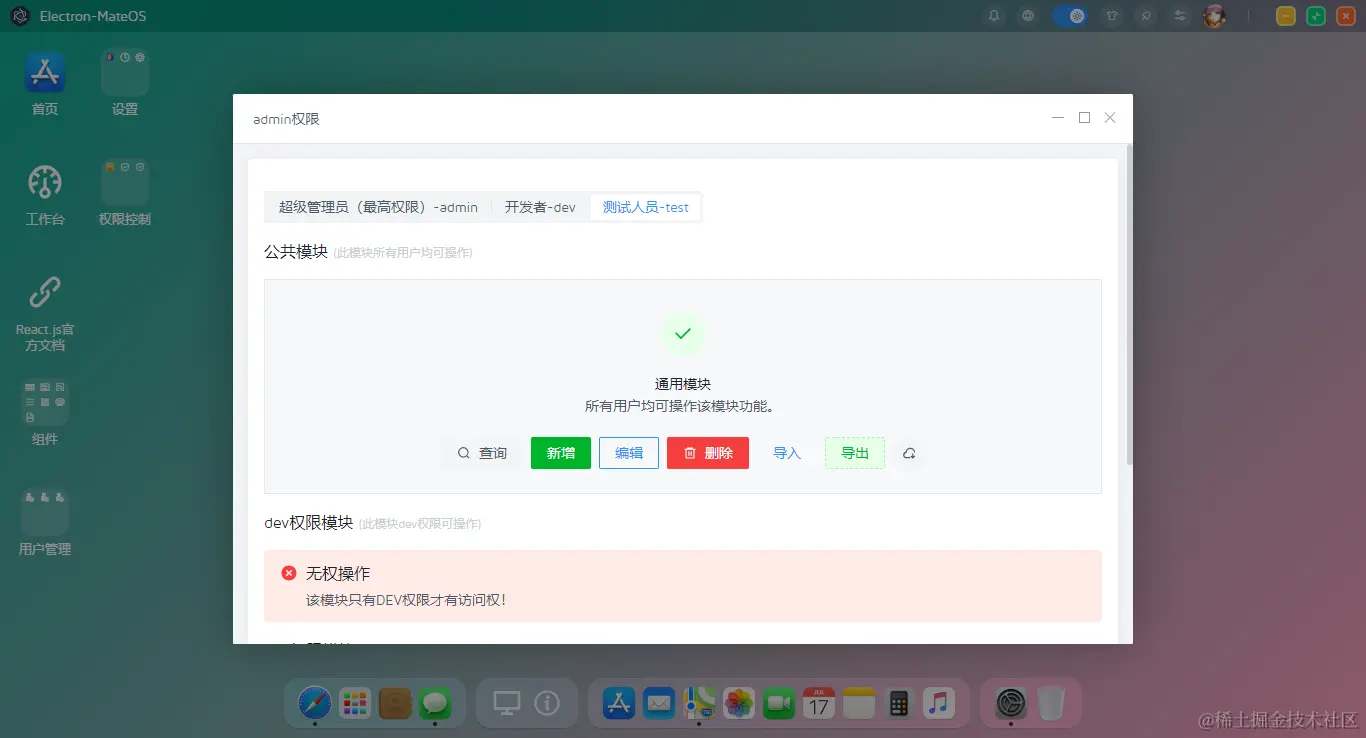The height and width of the screenshot is (738, 1366).
Task: Open the 设置 app on the desktop
Action: [x=124, y=83]
